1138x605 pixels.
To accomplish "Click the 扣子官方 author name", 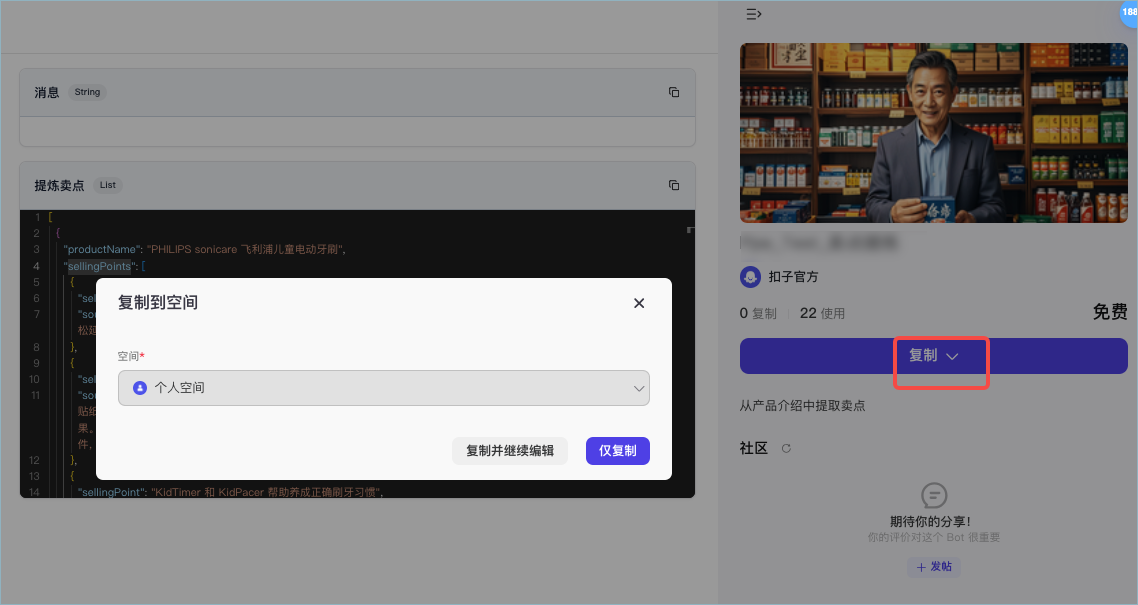I will [x=793, y=276].
